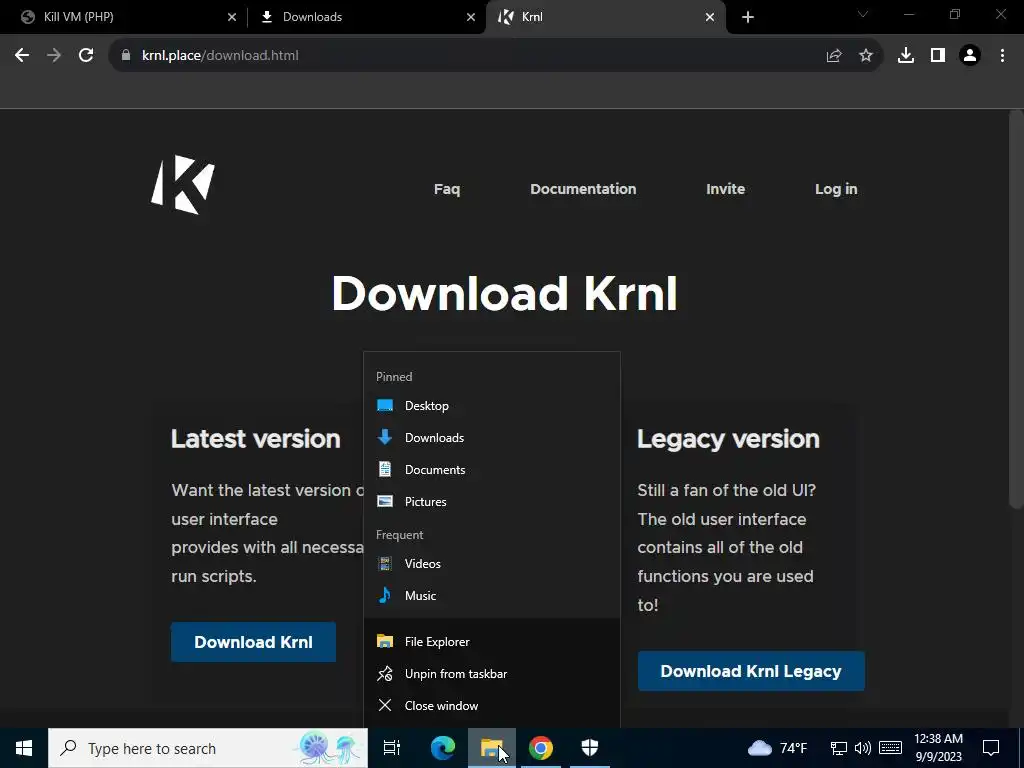Open Chrome three-dot menu
Viewport: 1024px width, 768px height.
[1002, 56]
